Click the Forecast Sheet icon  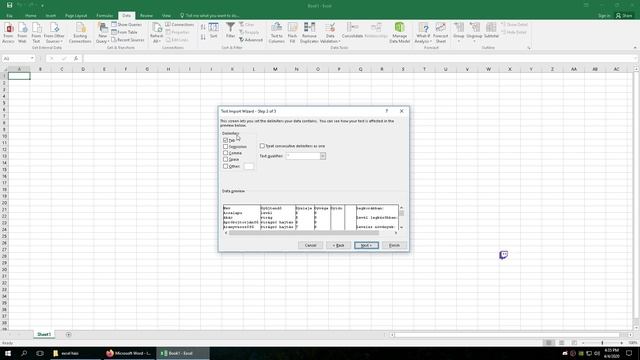pos(440,33)
